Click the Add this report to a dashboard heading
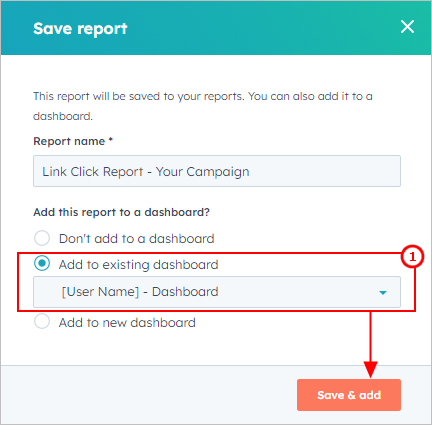The height and width of the screenshot is (425, 432). [122, 212]
